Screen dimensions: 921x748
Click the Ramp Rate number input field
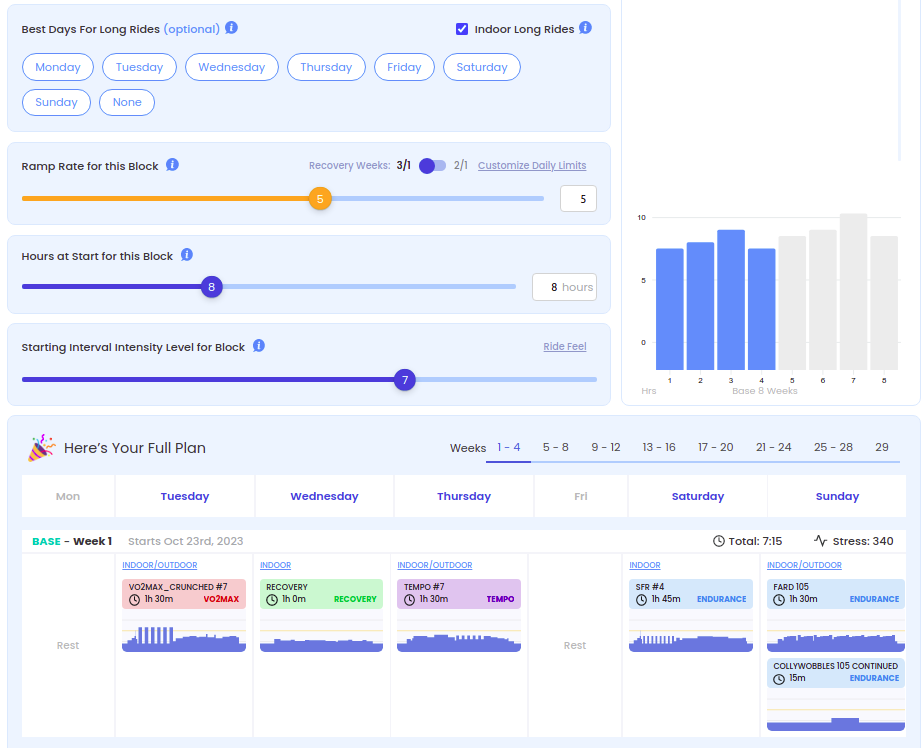coord(578,199)
